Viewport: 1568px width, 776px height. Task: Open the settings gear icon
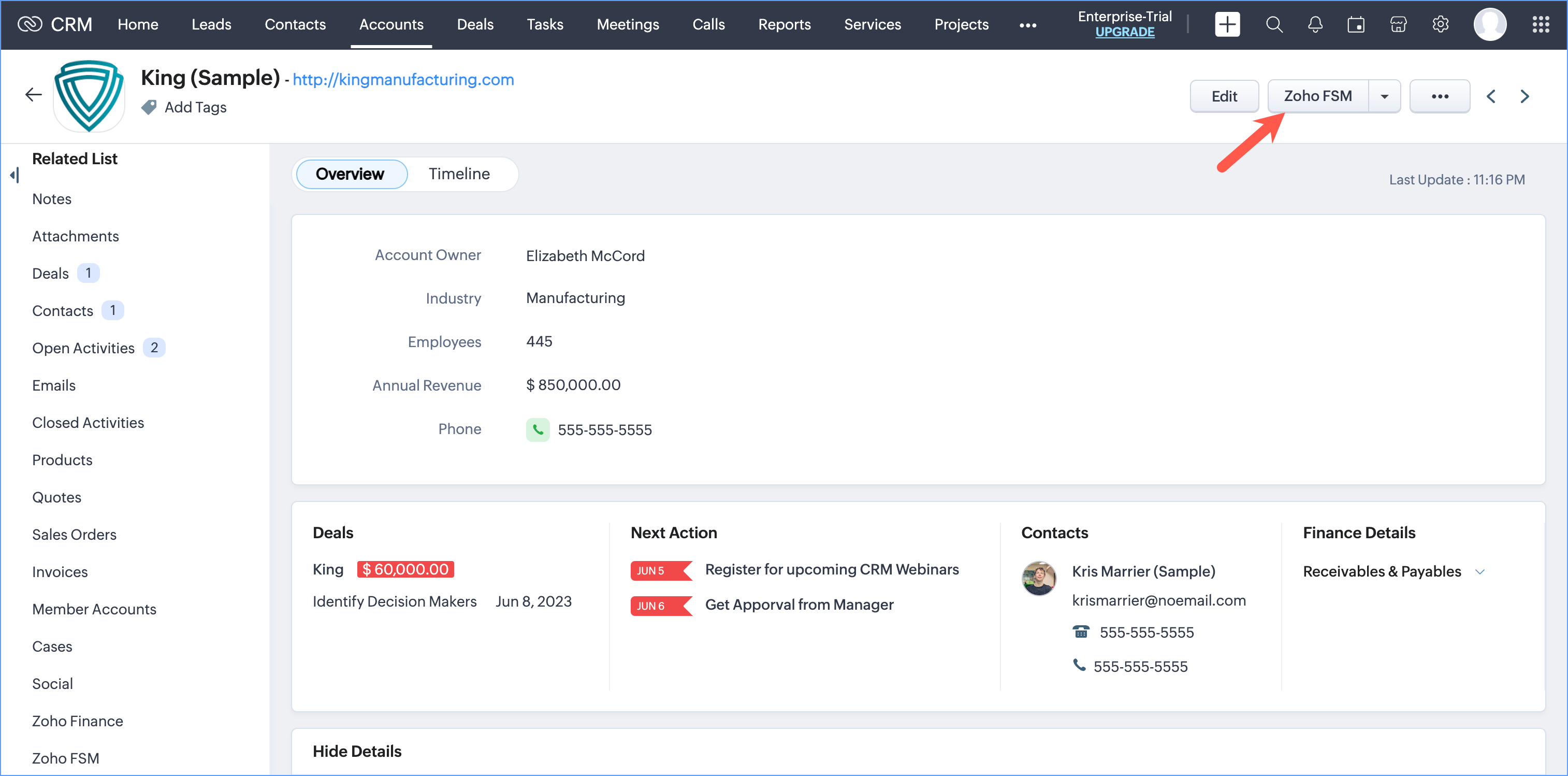coord(1440,24)
